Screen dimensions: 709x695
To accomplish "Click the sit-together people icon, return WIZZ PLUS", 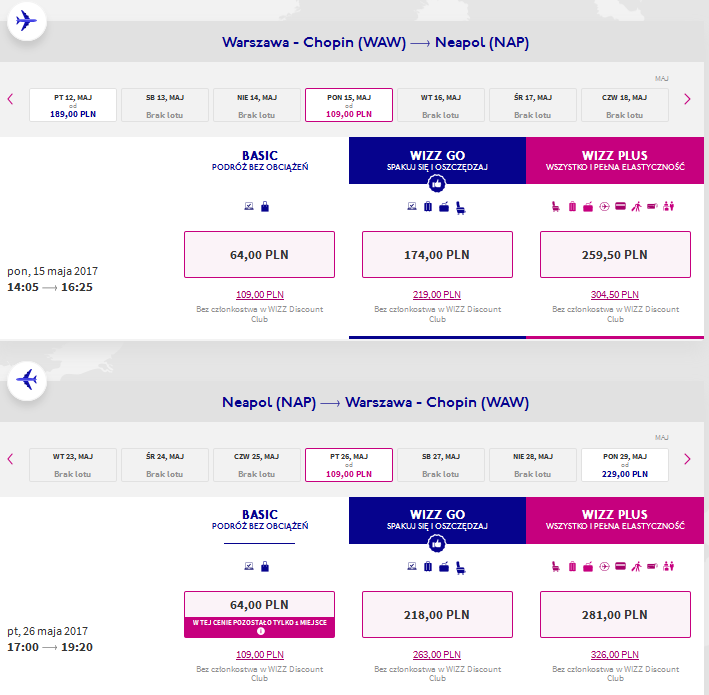I will 668,566.
